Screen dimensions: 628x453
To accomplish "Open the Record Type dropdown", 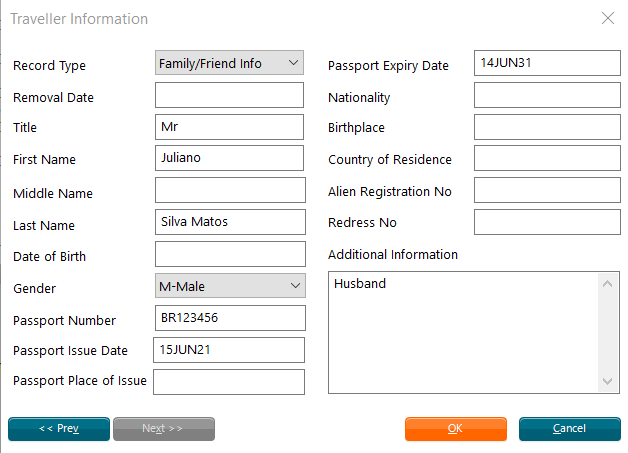I will click(229, 63).
